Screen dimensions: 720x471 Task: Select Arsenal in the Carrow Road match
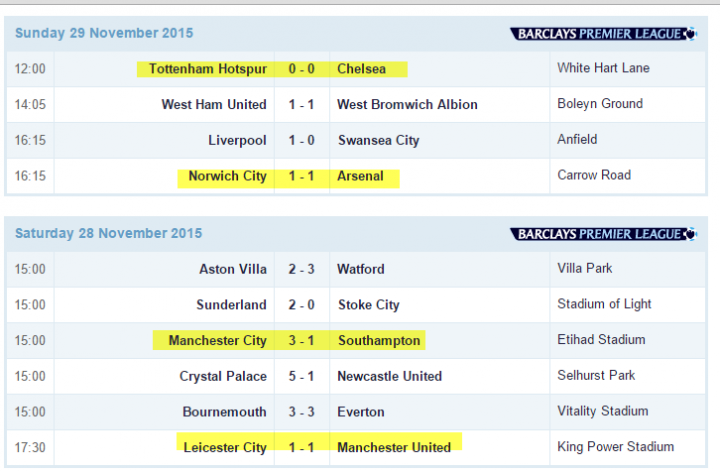coord(360,176)
